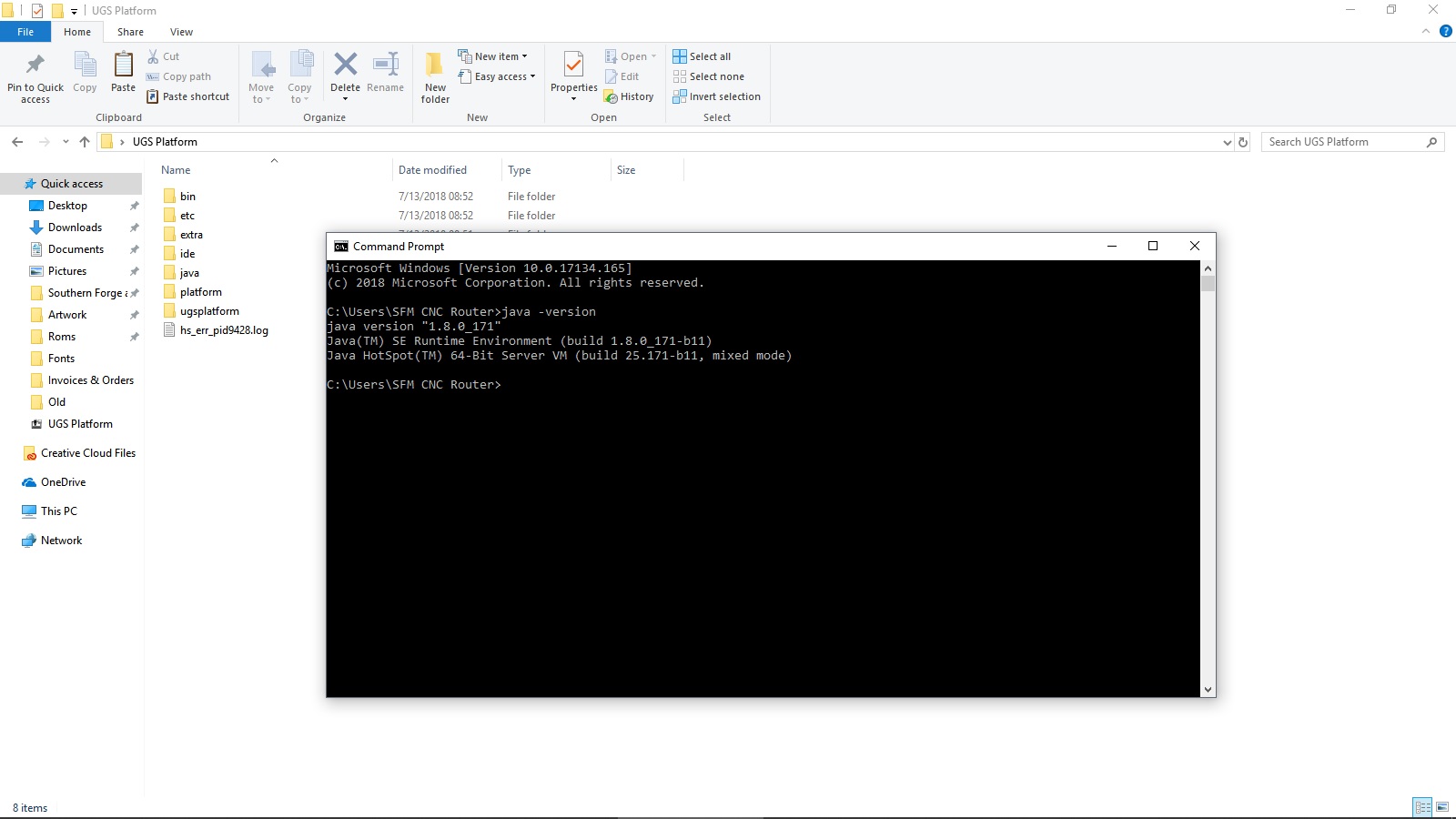Switch to large icons view in status bar

click(x=1442, y=807)
